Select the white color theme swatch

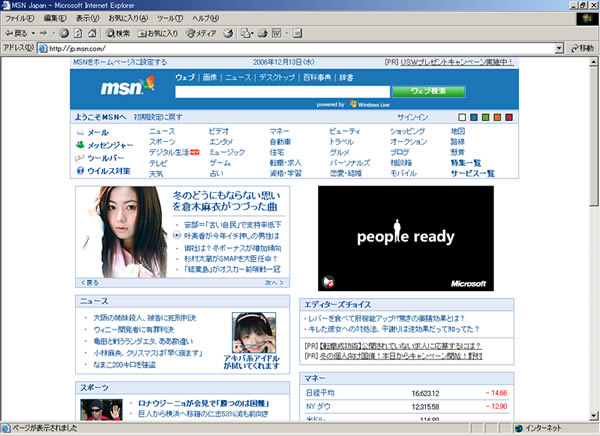tap(462, 117)
